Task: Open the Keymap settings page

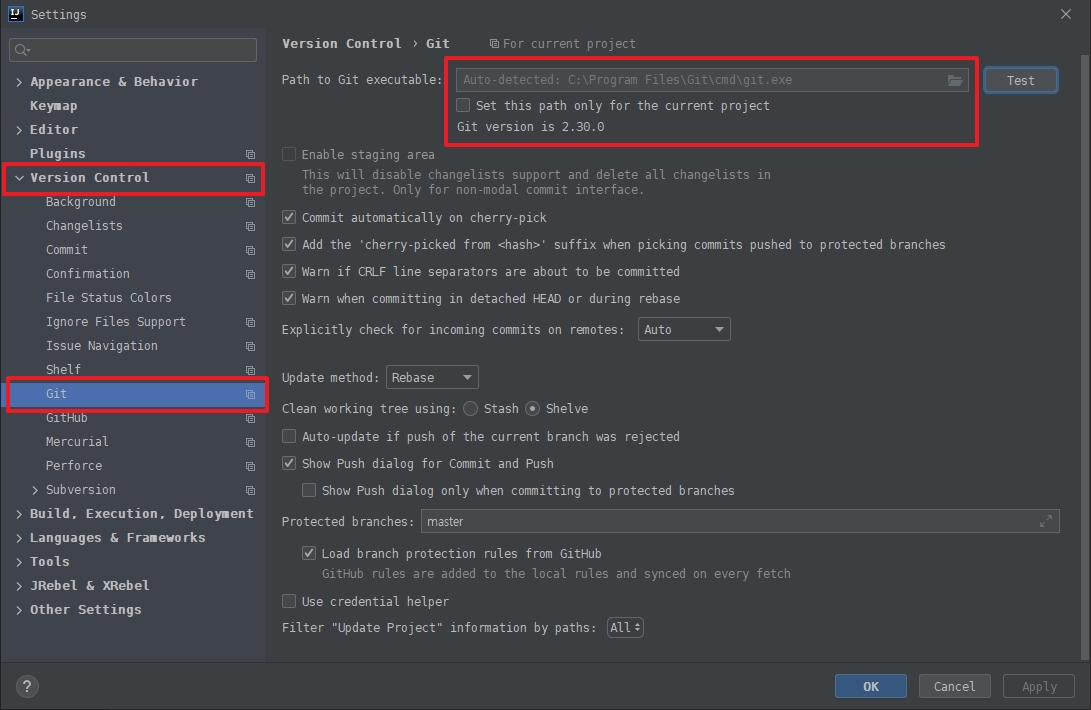Action: [54, 106]
